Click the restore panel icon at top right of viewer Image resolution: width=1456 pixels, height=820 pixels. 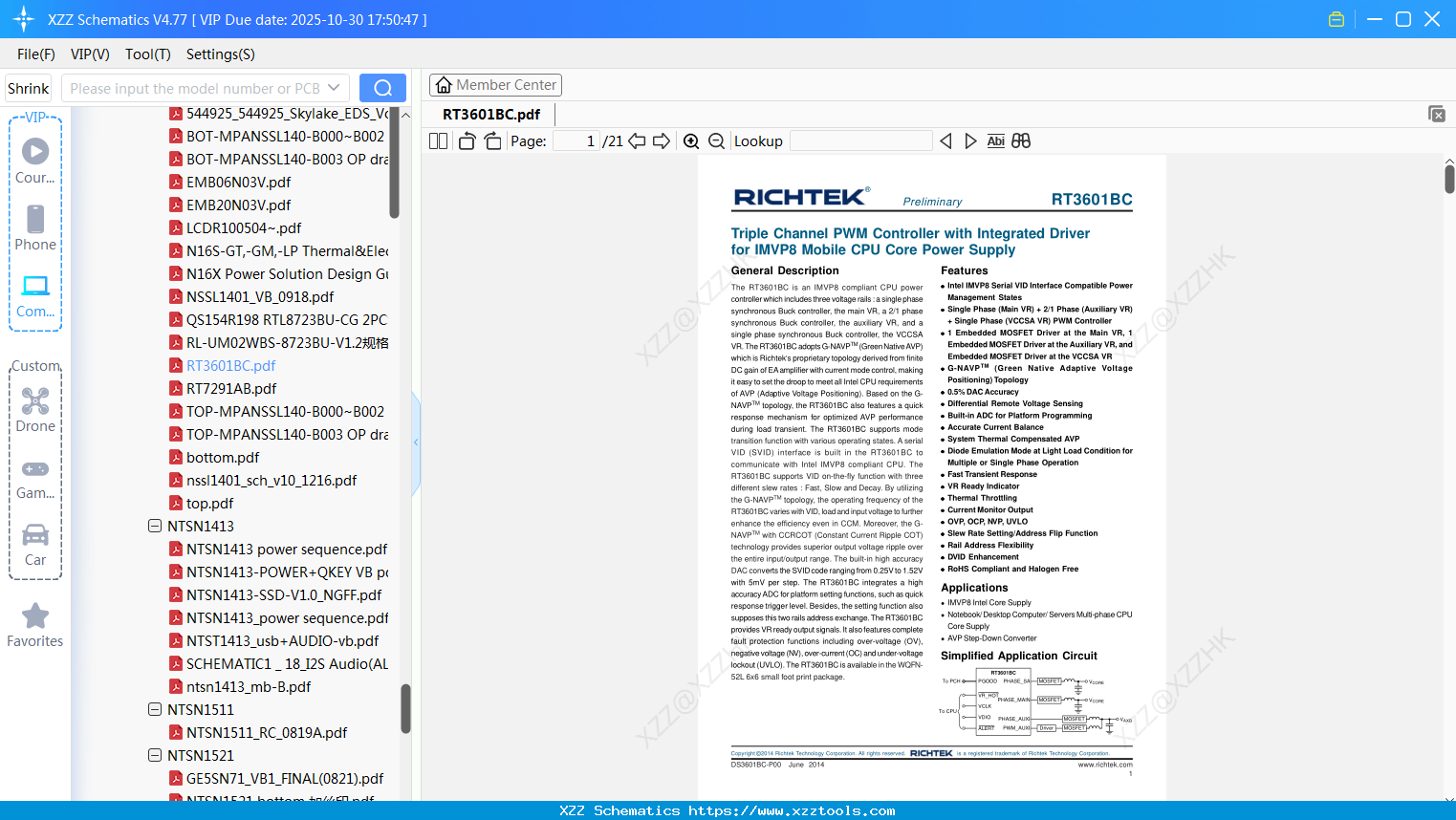(1437, 114)
